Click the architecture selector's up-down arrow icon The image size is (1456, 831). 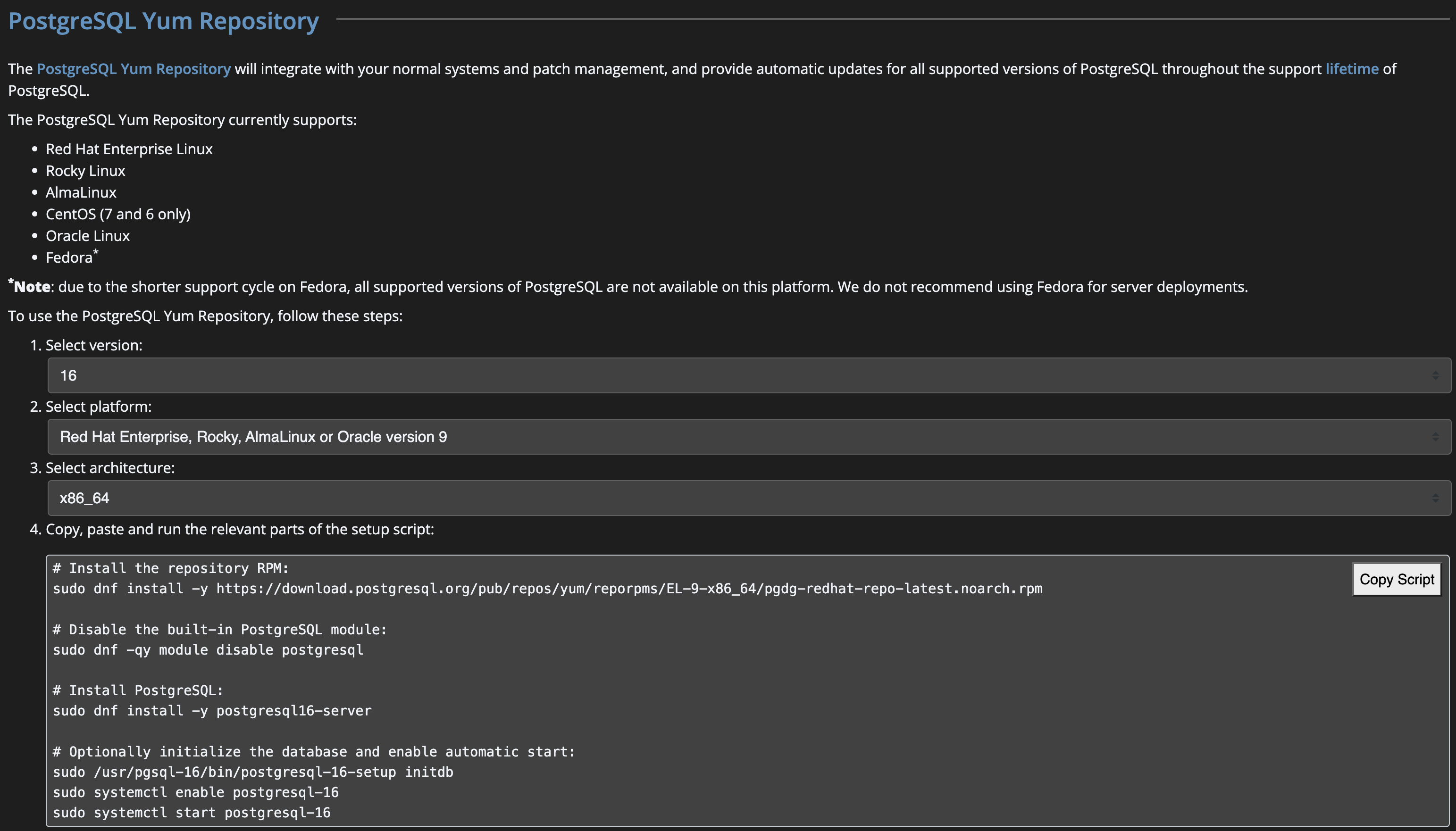click(x=1435, y=498)
